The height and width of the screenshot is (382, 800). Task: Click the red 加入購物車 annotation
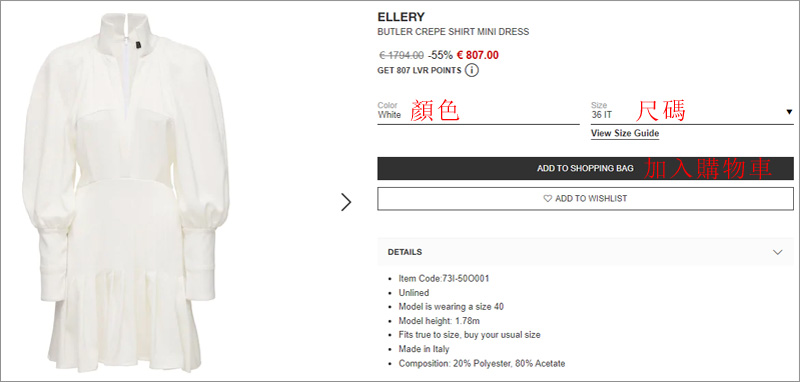pos(708,168)
